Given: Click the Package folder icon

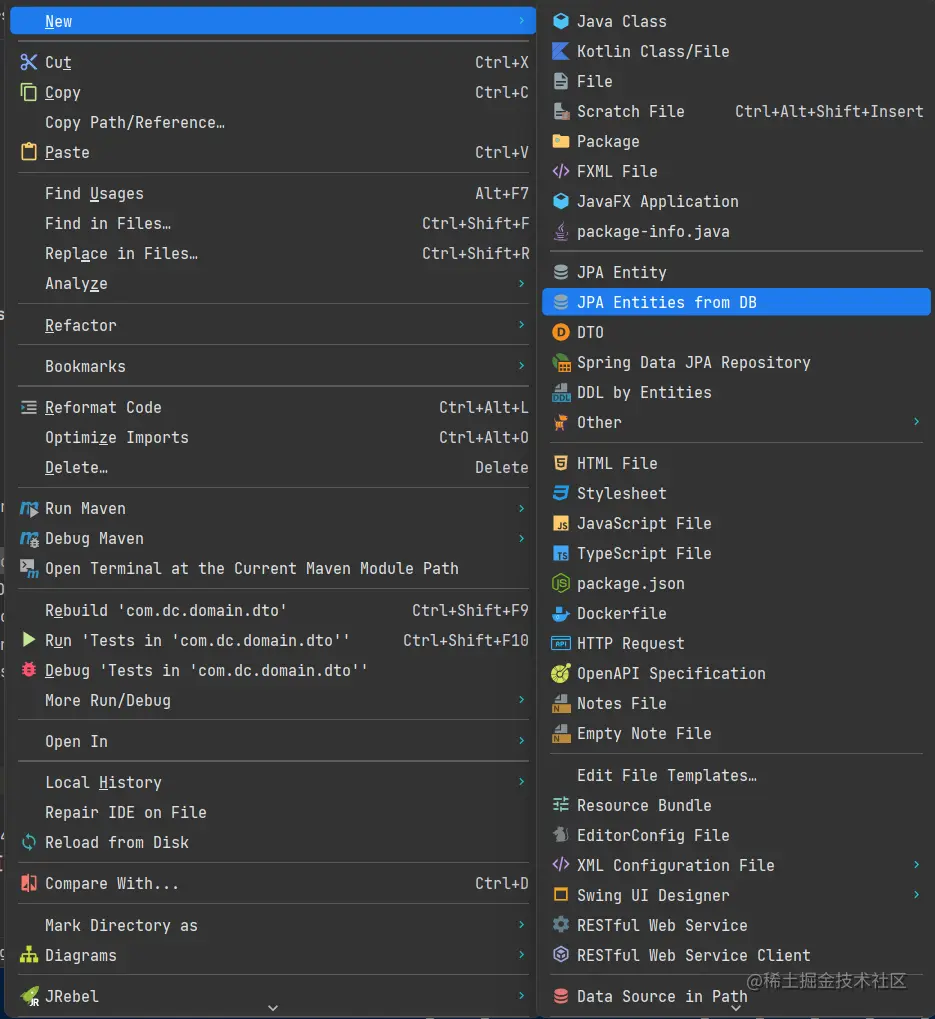Looking at the screenshot, I should coord(560,141).
